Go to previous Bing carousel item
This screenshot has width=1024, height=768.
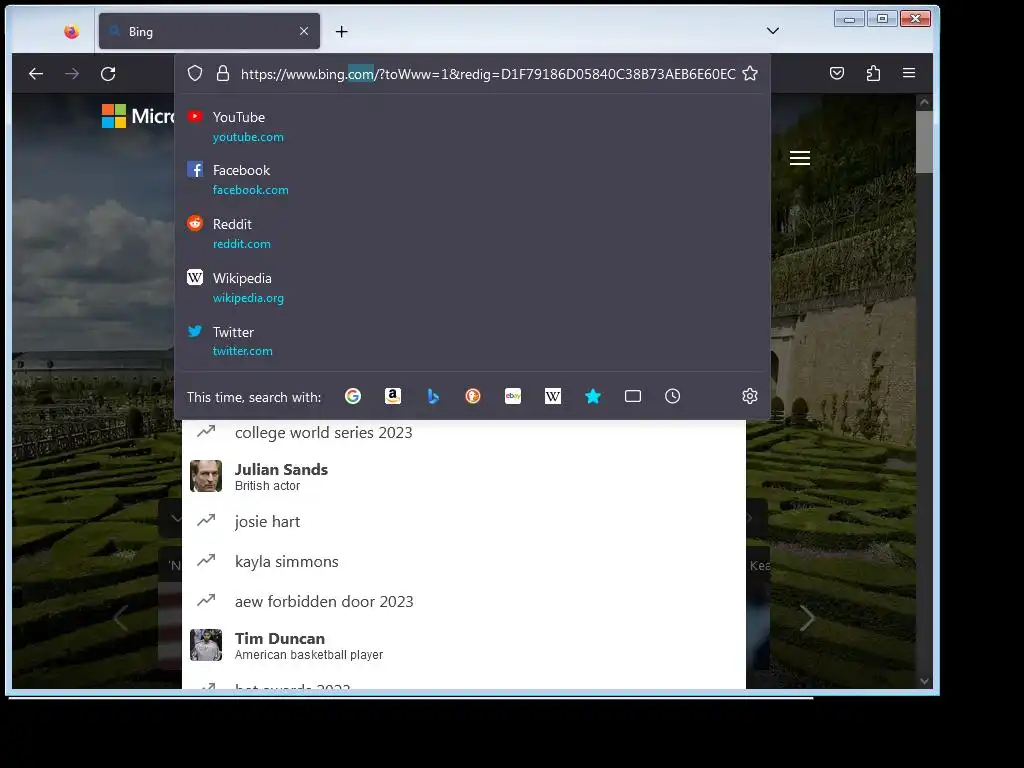pyautogui.click(x=120, y=618)
